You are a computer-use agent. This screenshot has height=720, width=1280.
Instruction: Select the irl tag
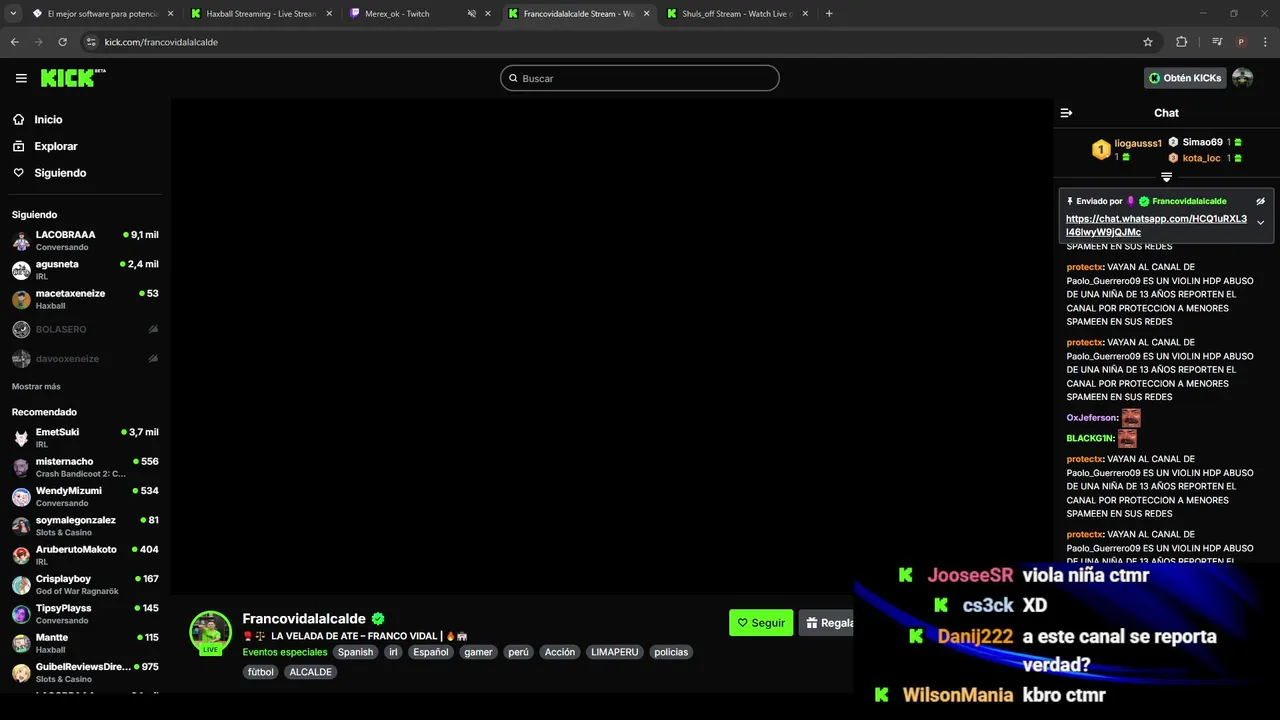pos(393,652)
